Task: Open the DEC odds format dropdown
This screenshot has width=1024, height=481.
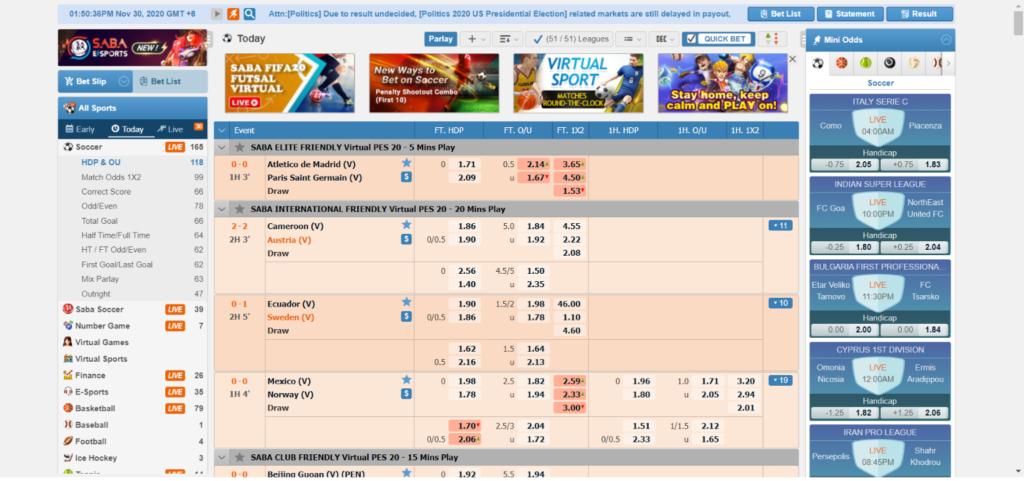Action: coord(664,39)
